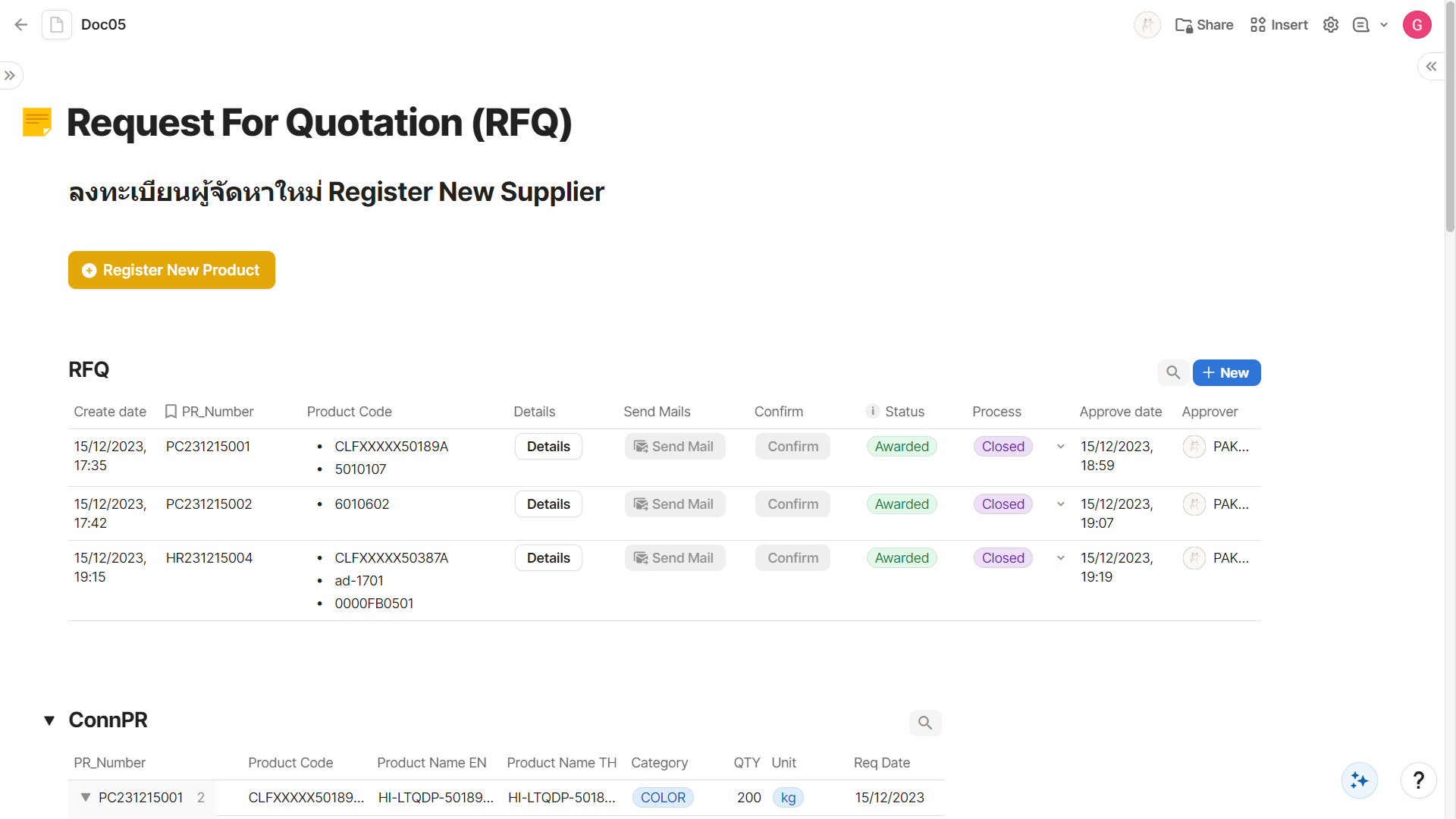Search the RFQ table
Screen dimensions: 1456x819
[1173, 372]
